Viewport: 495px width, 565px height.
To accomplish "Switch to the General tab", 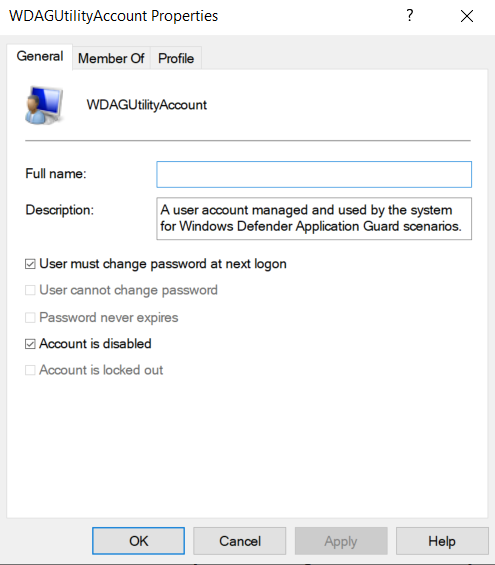I will (x=40, y=57).
